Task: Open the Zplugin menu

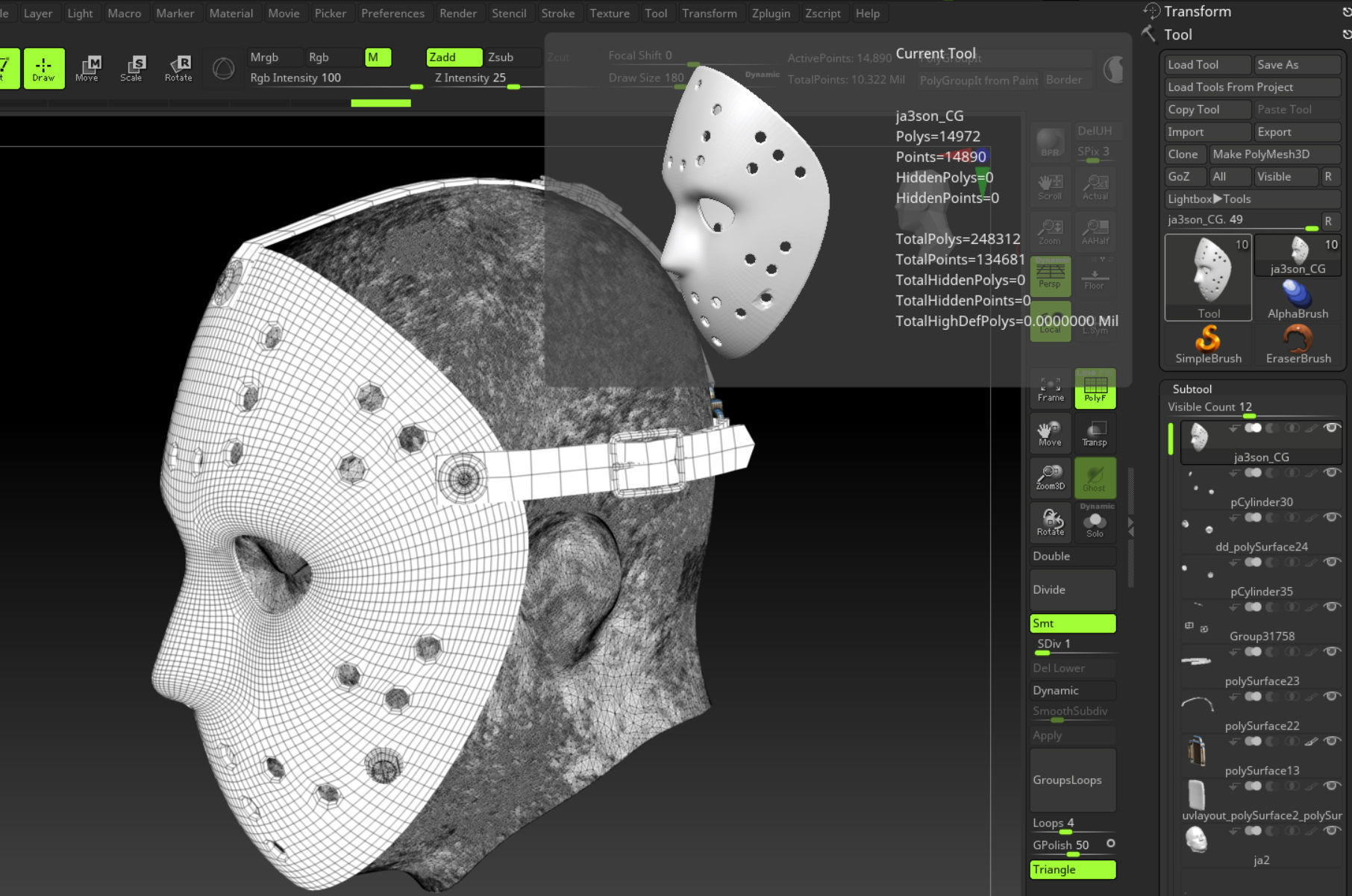Action: pyautogui.click(x=771, y=13)
